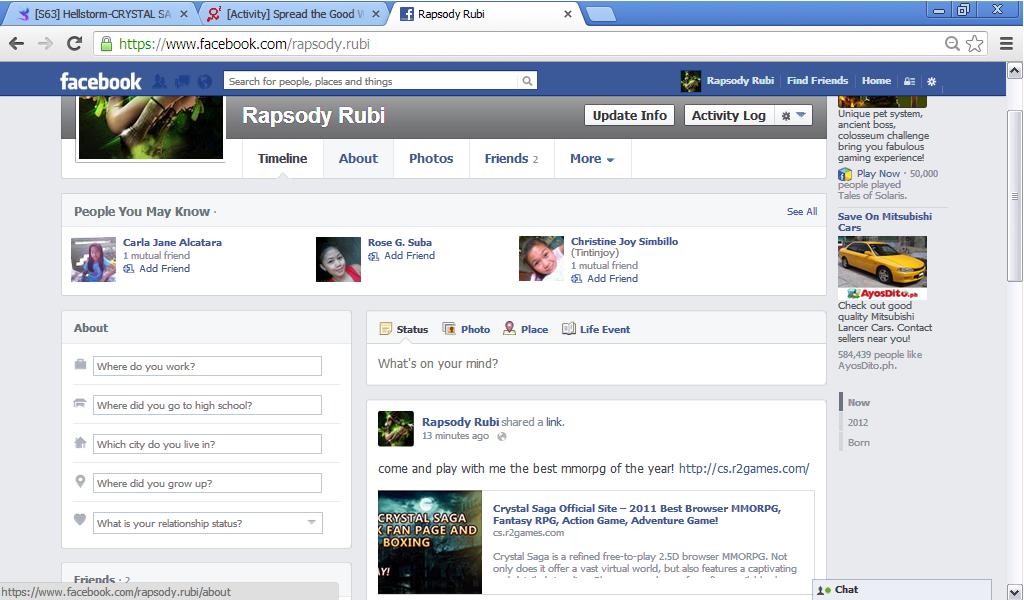The width and height of the screenshot is (1024, 600).
Task: Open the notifications globe icon
Action: (x=205, y=82)
